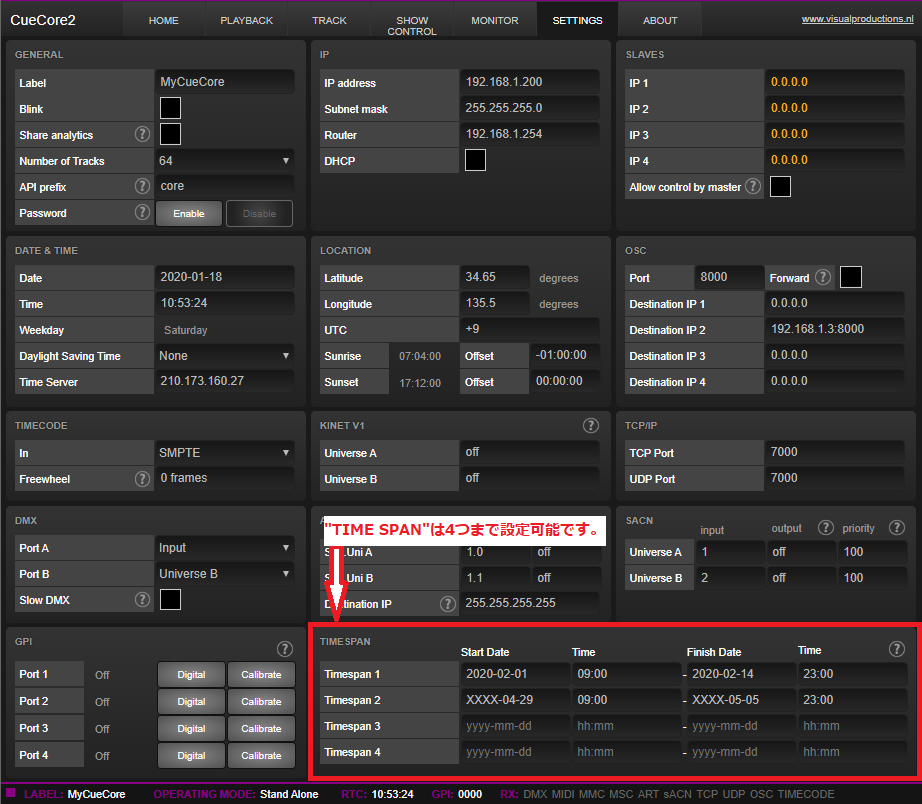Open help for Timecode Freewheel
Image resolution: width=922 pixels, height=804 pixels.
pyautogui.click(x=142, y=479)
